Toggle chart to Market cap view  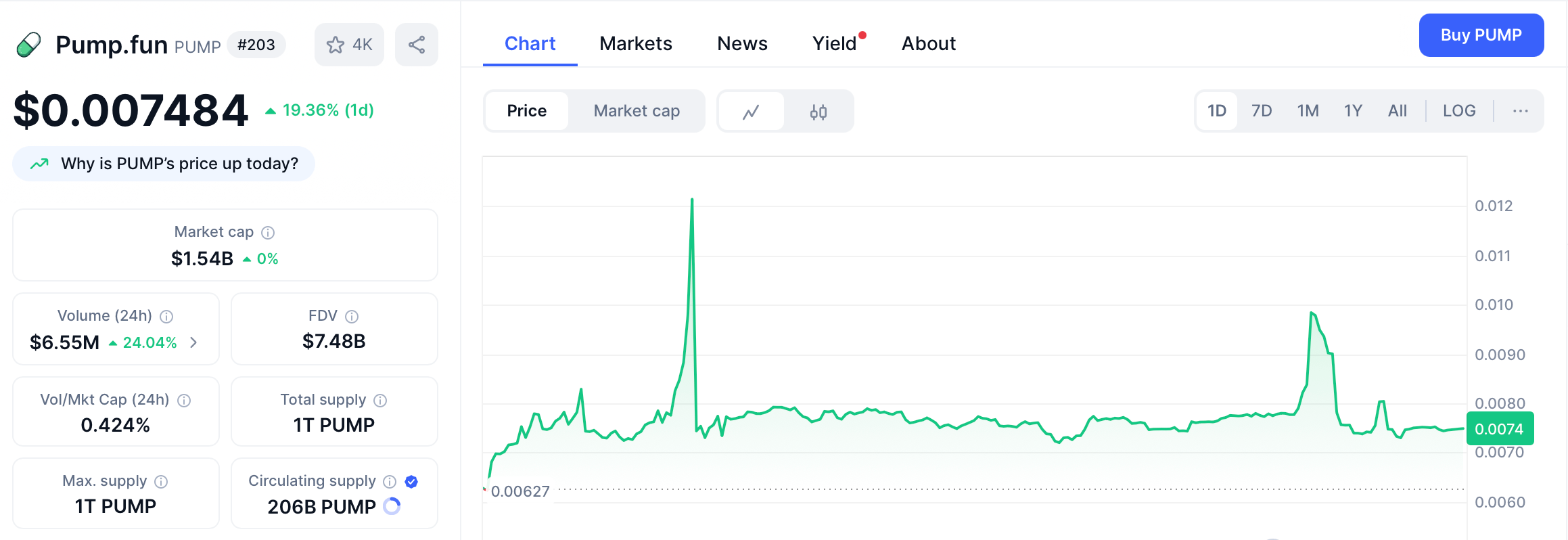click(x=637, y=111)
